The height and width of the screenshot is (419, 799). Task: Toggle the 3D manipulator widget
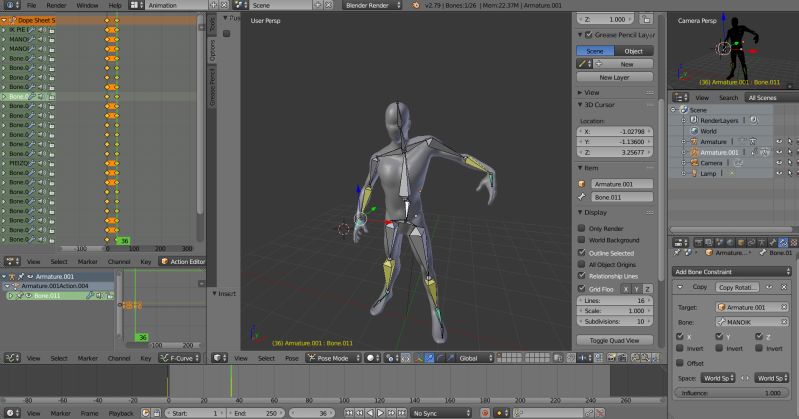click(x=419, y=358)
